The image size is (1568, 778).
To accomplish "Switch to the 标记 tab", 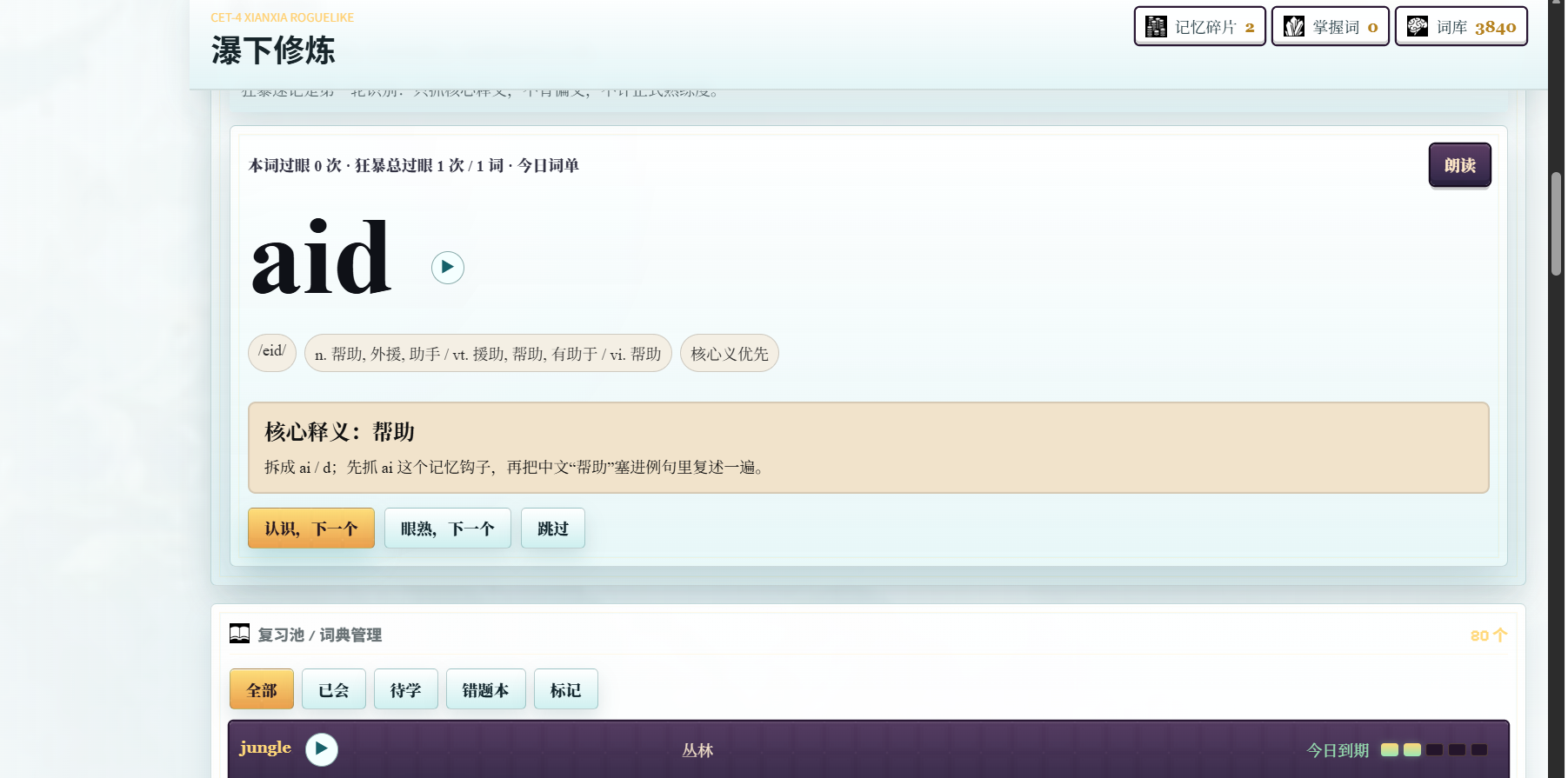I will (x=566, y=689).
